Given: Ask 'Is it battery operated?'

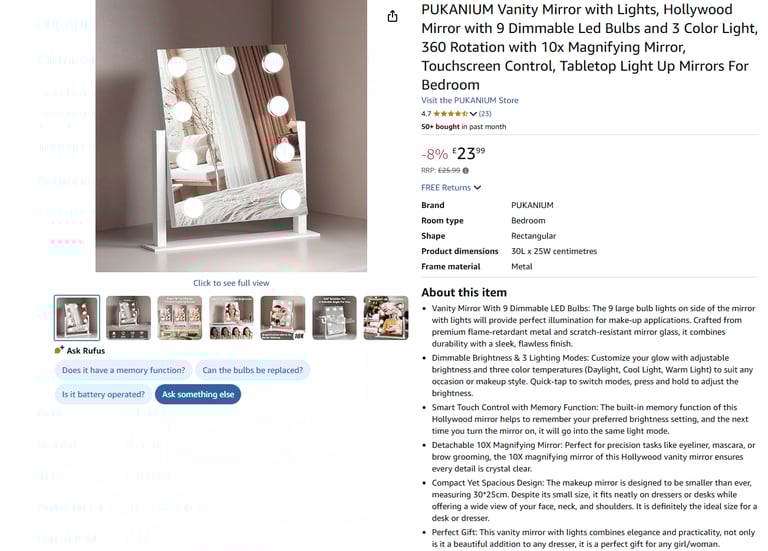Looking at the screenshot, I should [x=103, y=394].
